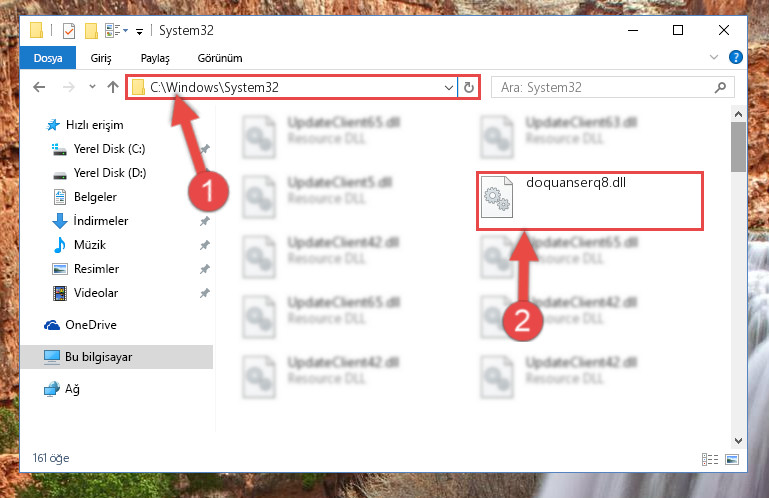The image size is (769, 498).
Task: Open the Paylaş ribbon tab
Action: [x=155, y=58]
